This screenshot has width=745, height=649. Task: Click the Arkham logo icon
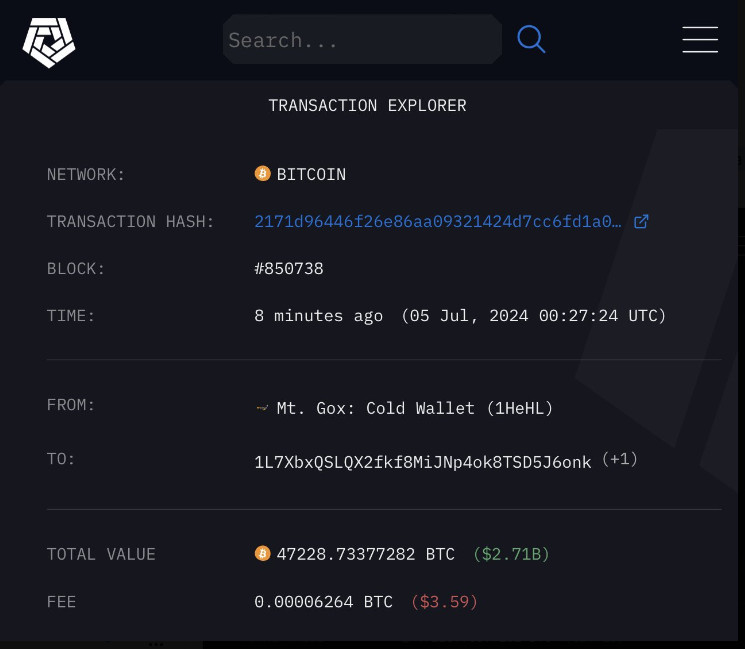point(49,41)
